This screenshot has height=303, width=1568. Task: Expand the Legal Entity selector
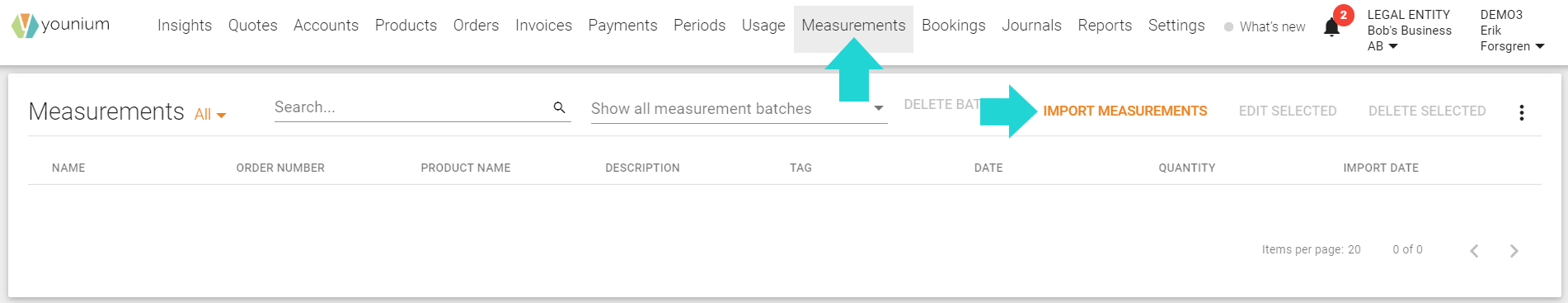point(1409,31)
